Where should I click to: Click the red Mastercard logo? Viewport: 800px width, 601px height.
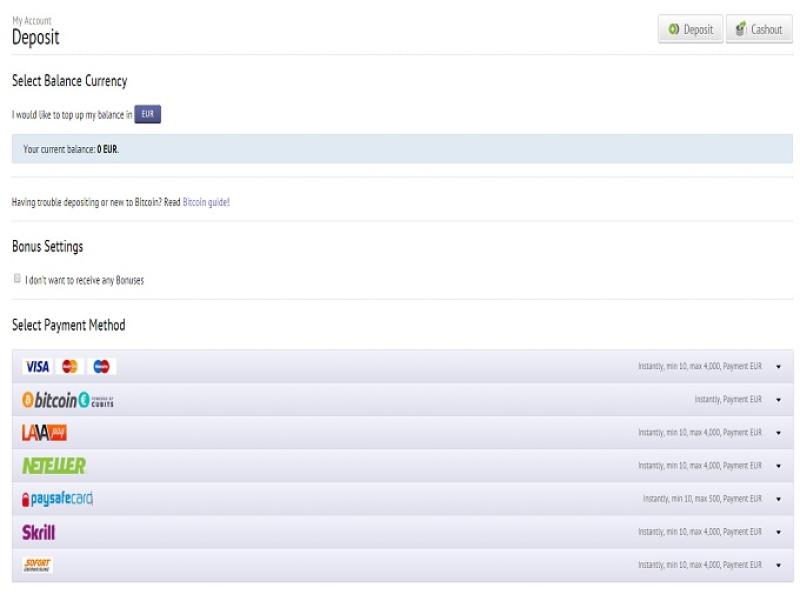coord(70,367)
